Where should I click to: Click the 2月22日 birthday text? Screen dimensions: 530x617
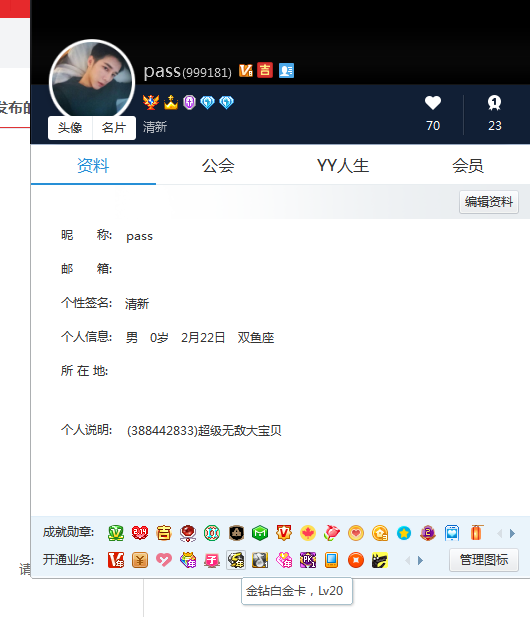tap(203, 338)
